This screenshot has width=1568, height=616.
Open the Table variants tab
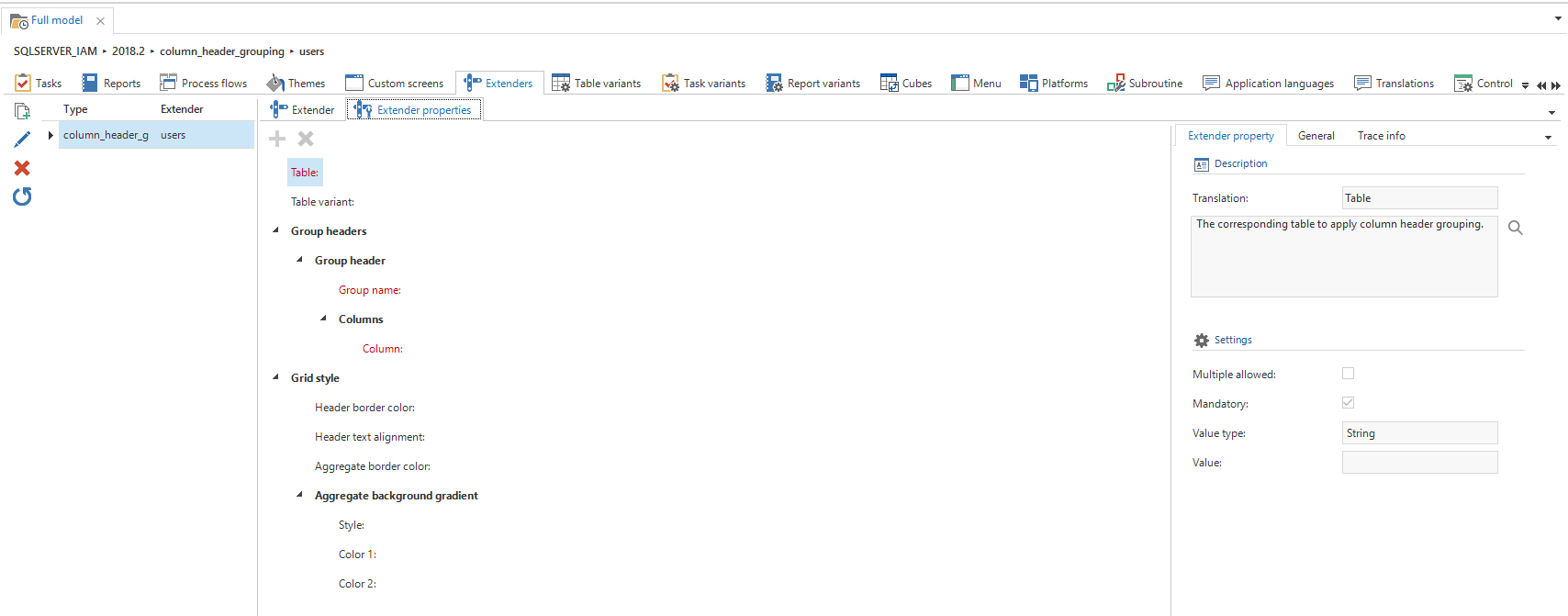click(x=597, y=84)
